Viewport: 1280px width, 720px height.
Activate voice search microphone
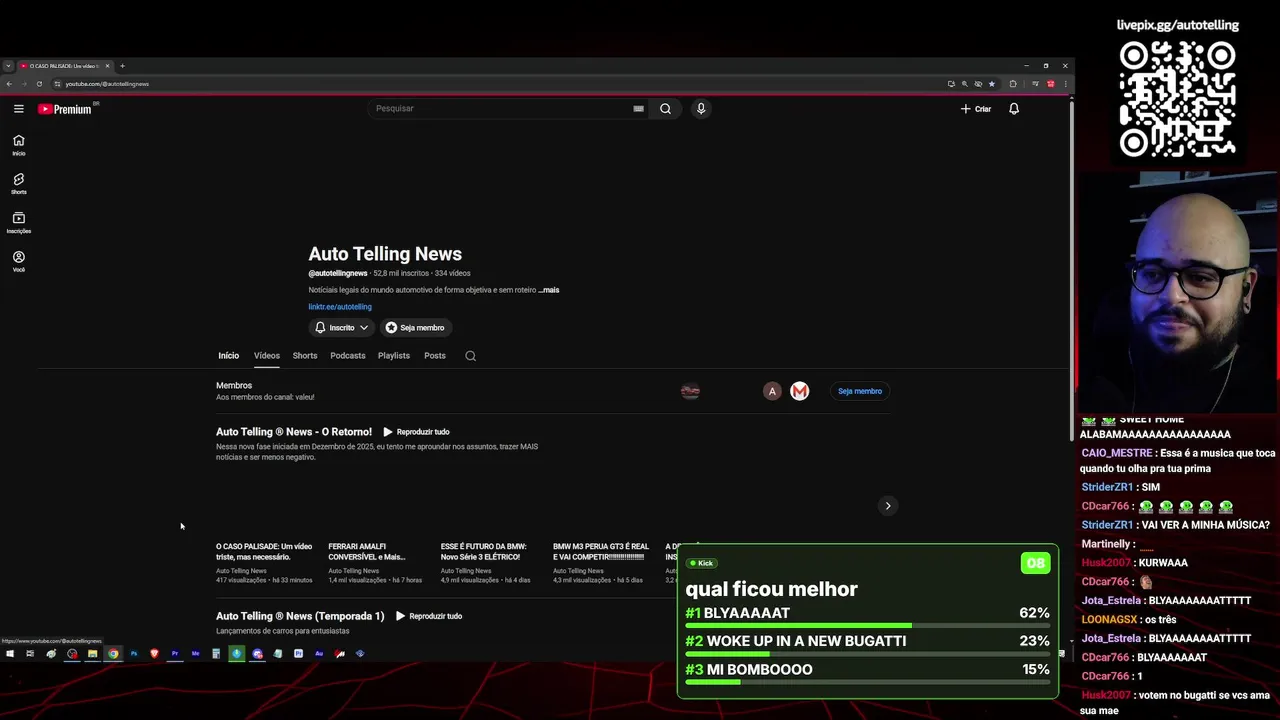click(x=701, y=109)
